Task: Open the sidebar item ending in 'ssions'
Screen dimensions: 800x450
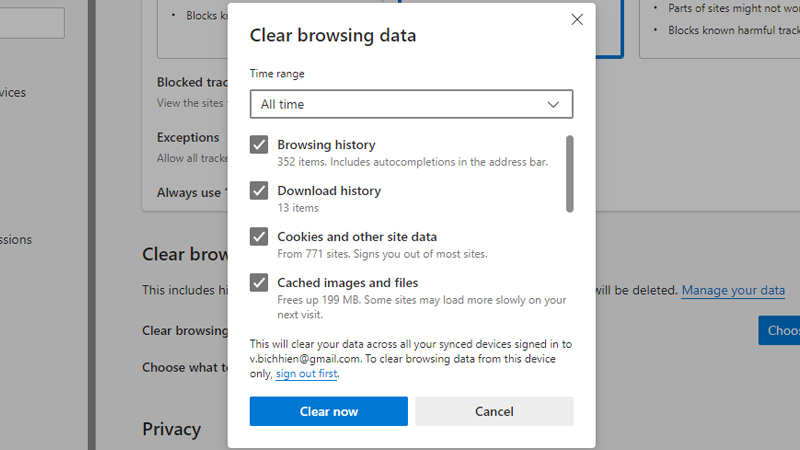Action: [16, 240]
